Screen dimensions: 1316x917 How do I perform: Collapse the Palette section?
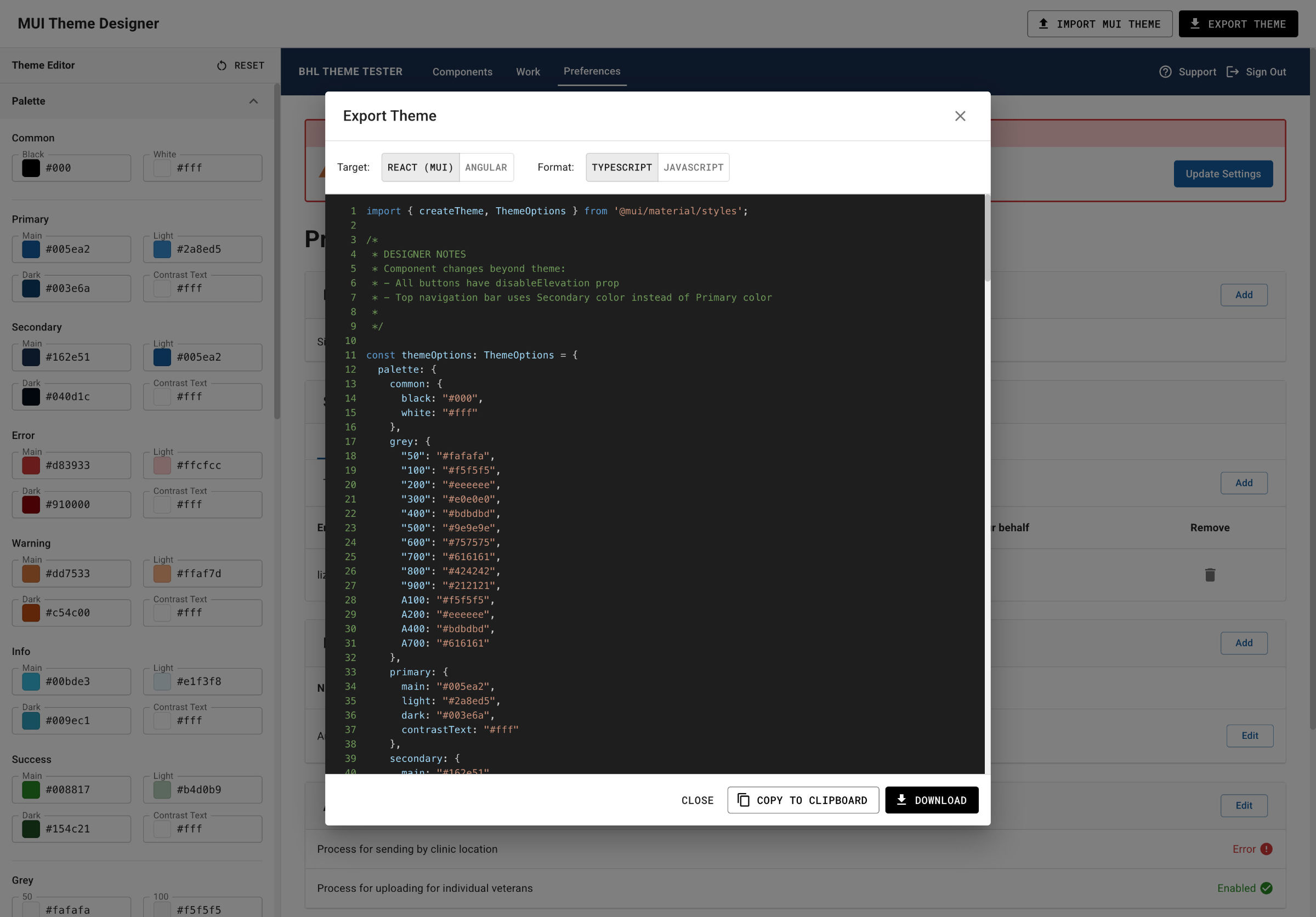click(254, 101)
